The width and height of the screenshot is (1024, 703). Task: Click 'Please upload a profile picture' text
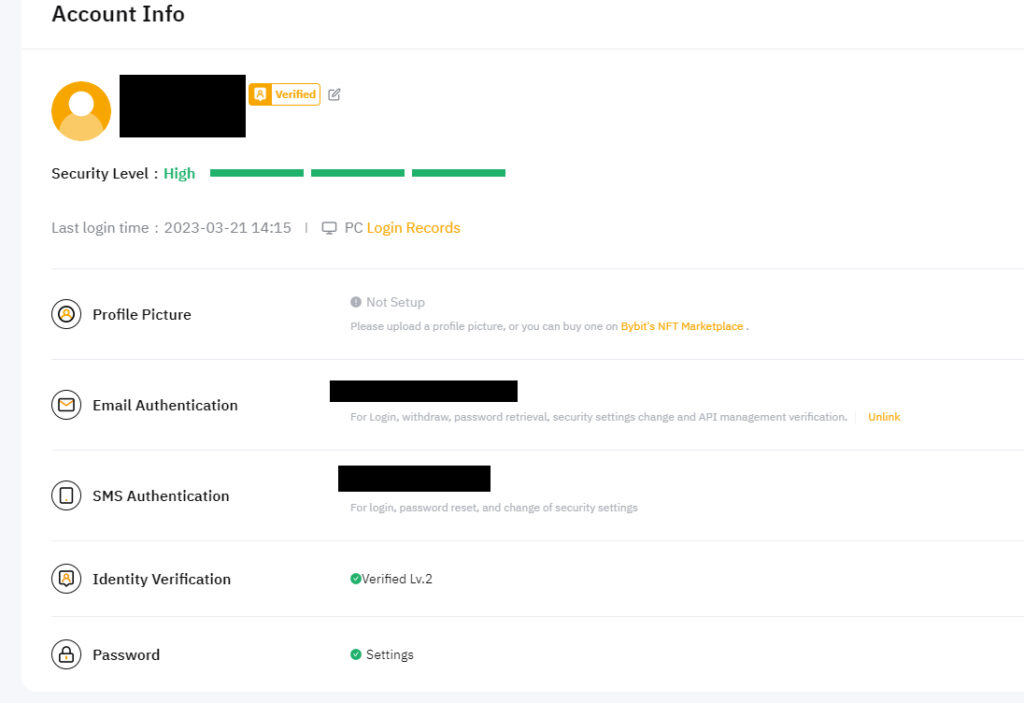(x=484, y=326)
